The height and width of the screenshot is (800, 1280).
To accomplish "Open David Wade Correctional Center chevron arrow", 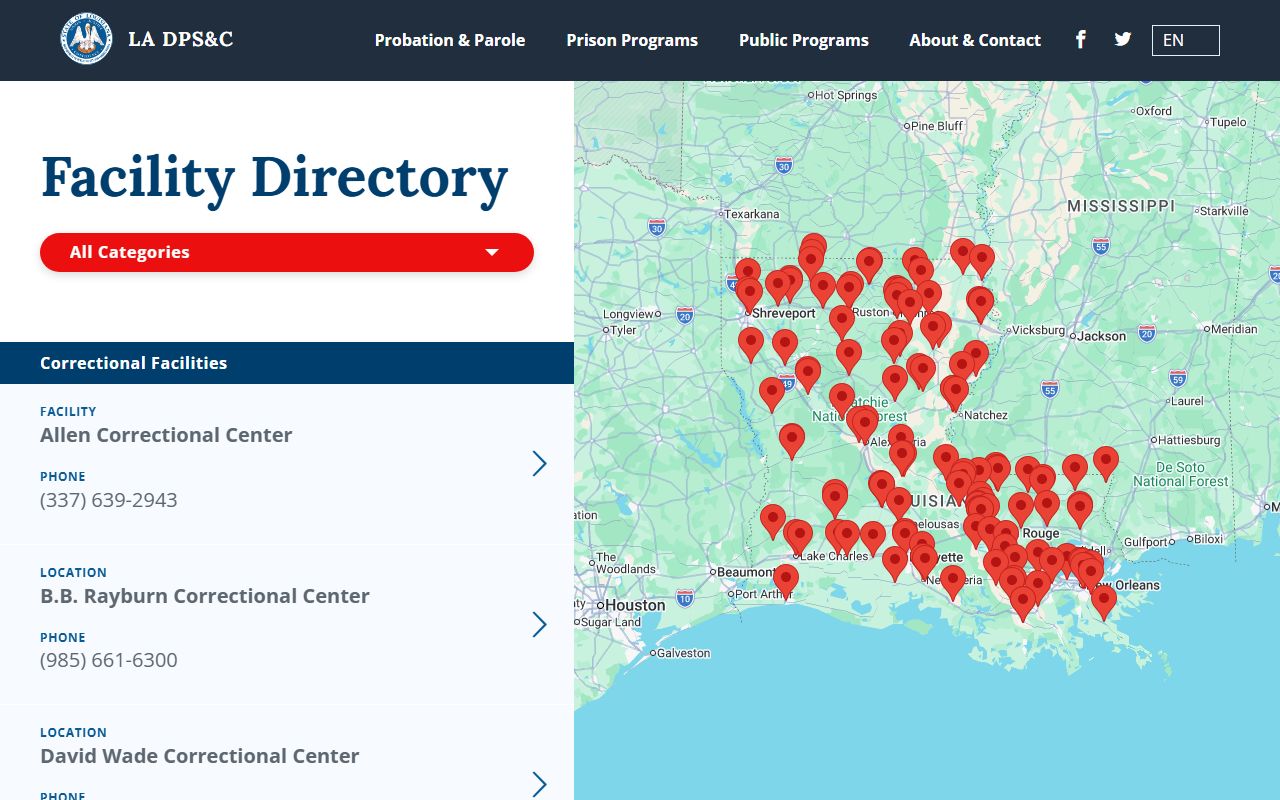I will [x=540, y=784].
